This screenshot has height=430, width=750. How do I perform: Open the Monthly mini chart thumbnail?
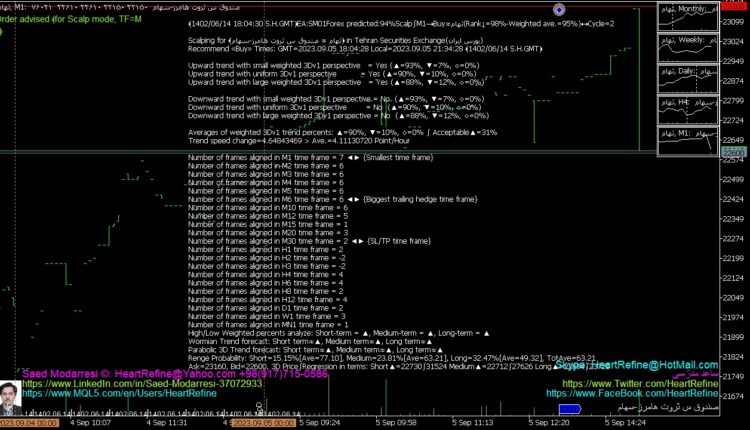pos(686,19)
